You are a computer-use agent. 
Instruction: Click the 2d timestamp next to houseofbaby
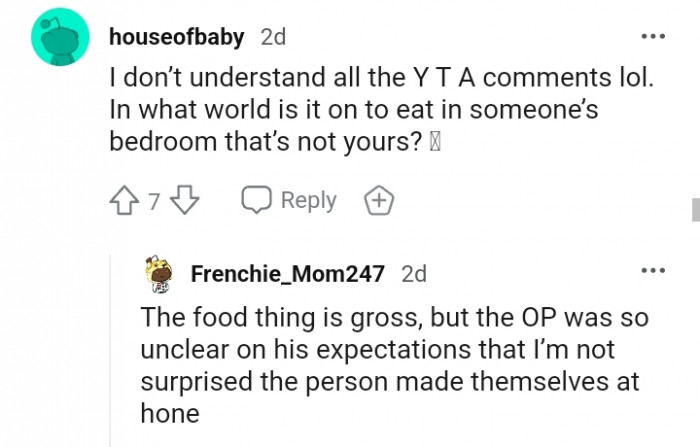[273, 37]
